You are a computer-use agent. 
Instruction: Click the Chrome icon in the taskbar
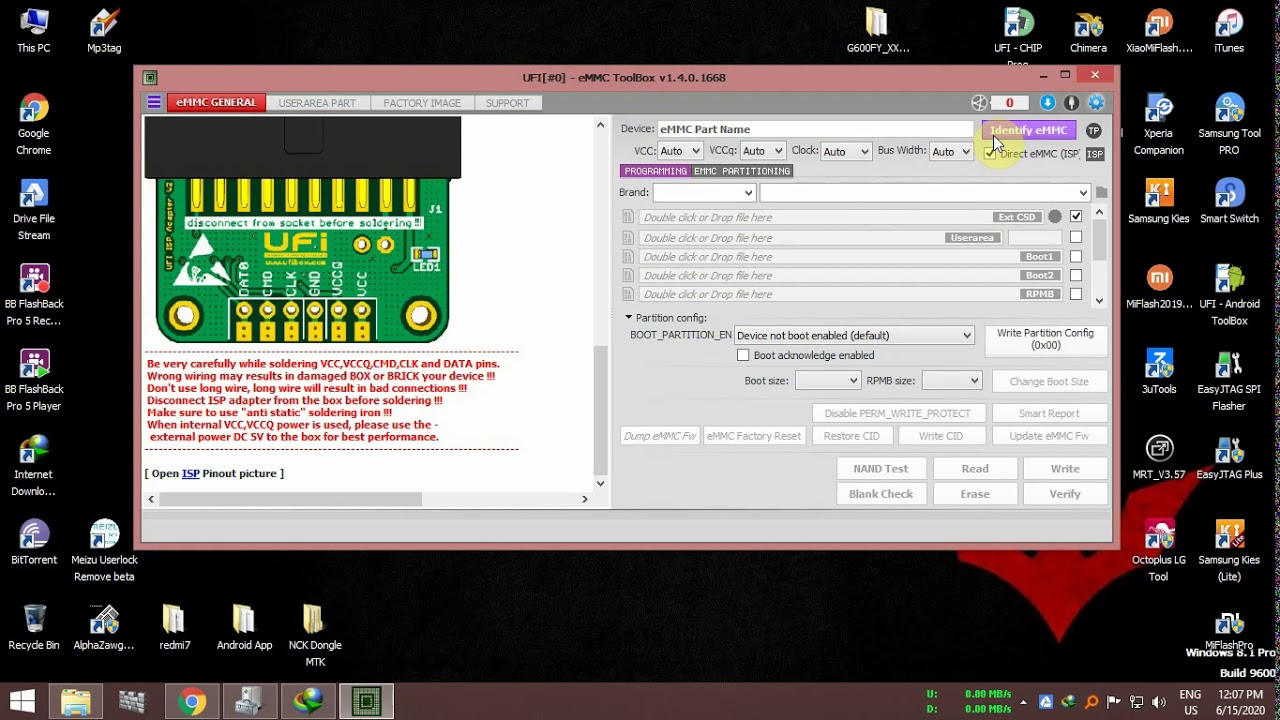192,702
